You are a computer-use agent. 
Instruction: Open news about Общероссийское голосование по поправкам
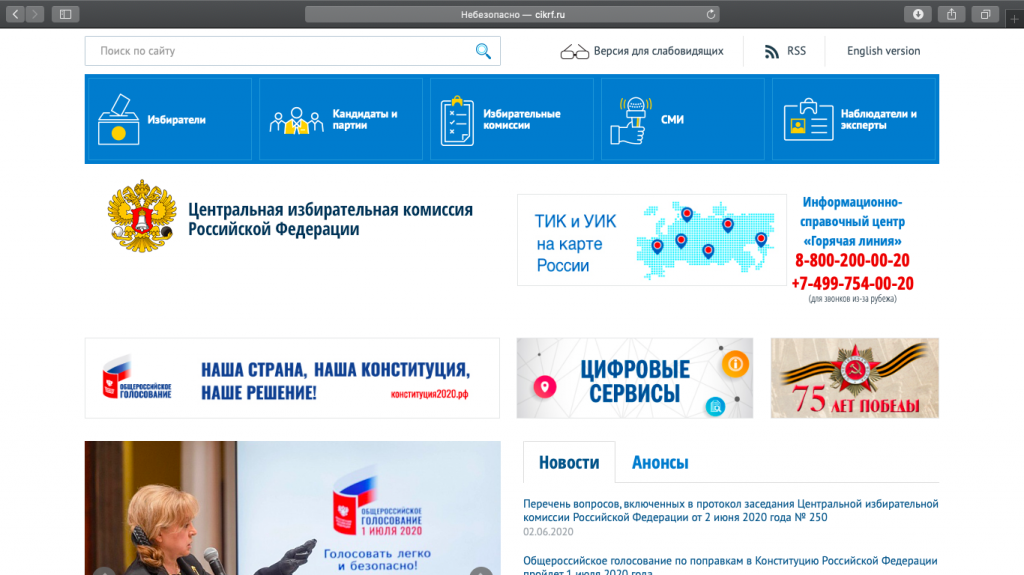point(730,566)
